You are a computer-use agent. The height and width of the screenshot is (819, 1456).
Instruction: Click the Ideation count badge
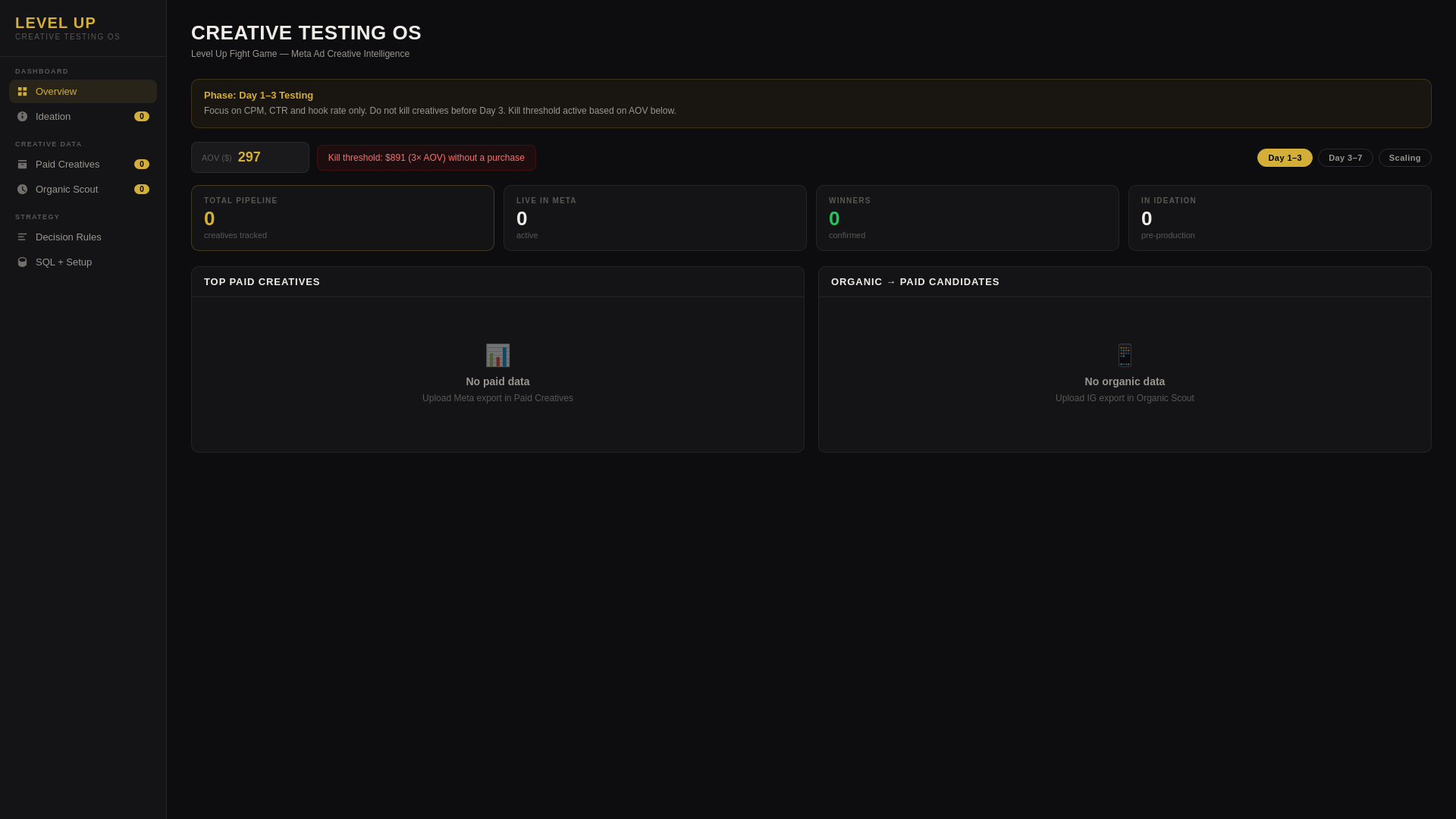(142, 117)
